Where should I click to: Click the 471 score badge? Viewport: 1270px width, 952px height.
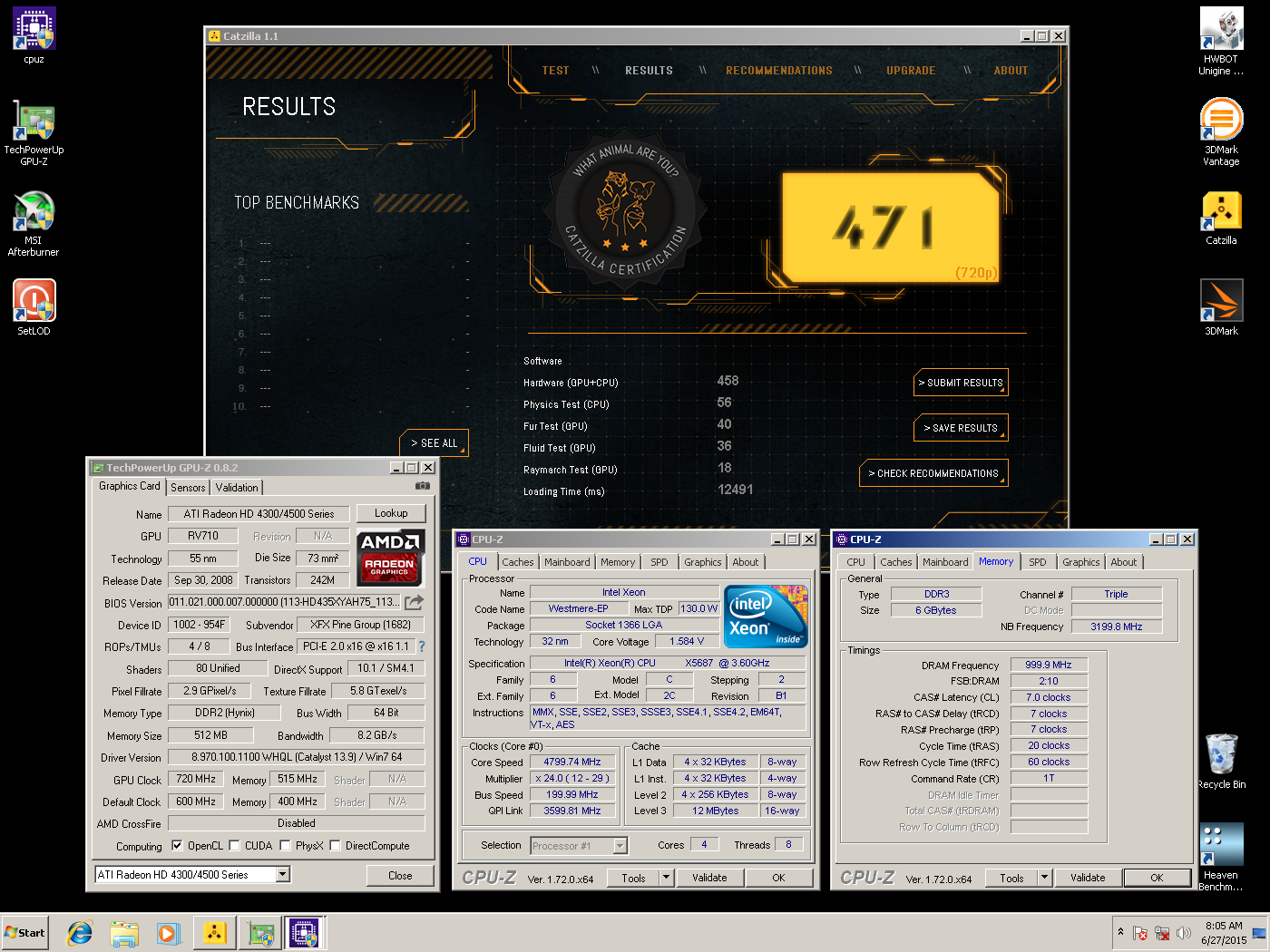(890, 227)
